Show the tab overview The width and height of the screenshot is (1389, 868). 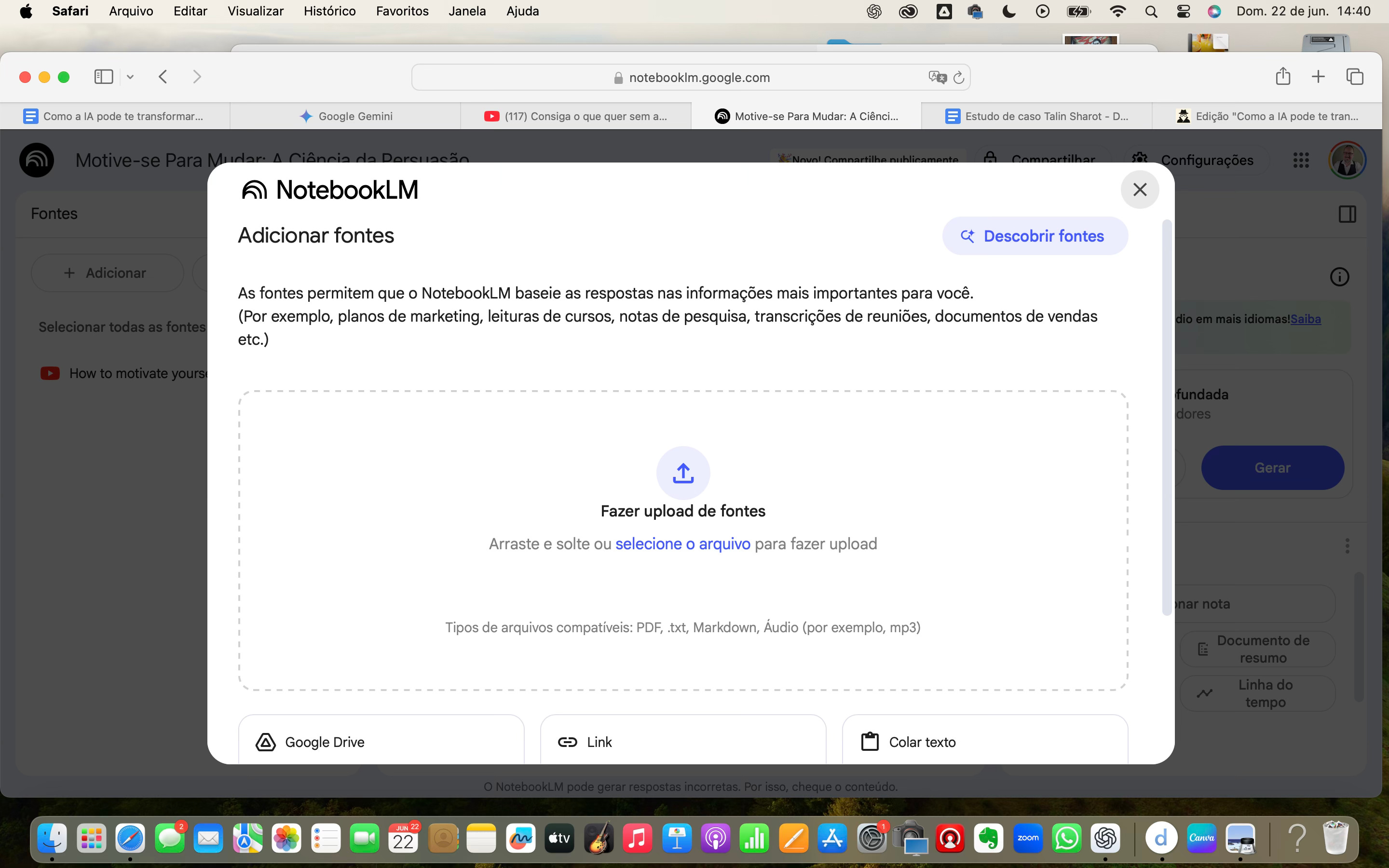coord(1355,76)
